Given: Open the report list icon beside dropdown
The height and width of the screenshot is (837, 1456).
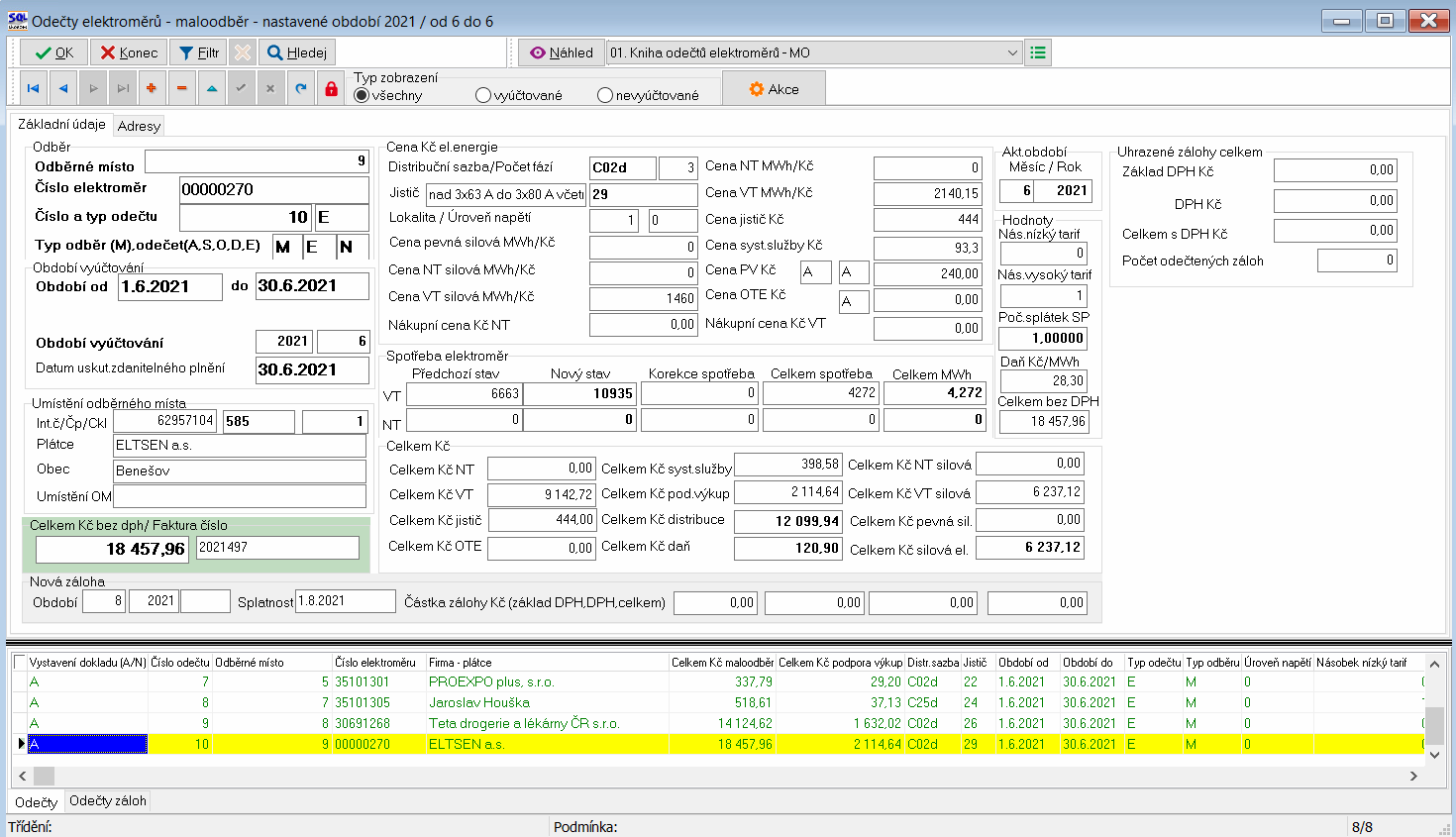Looking at the screenshot, I should [1037, 52].
